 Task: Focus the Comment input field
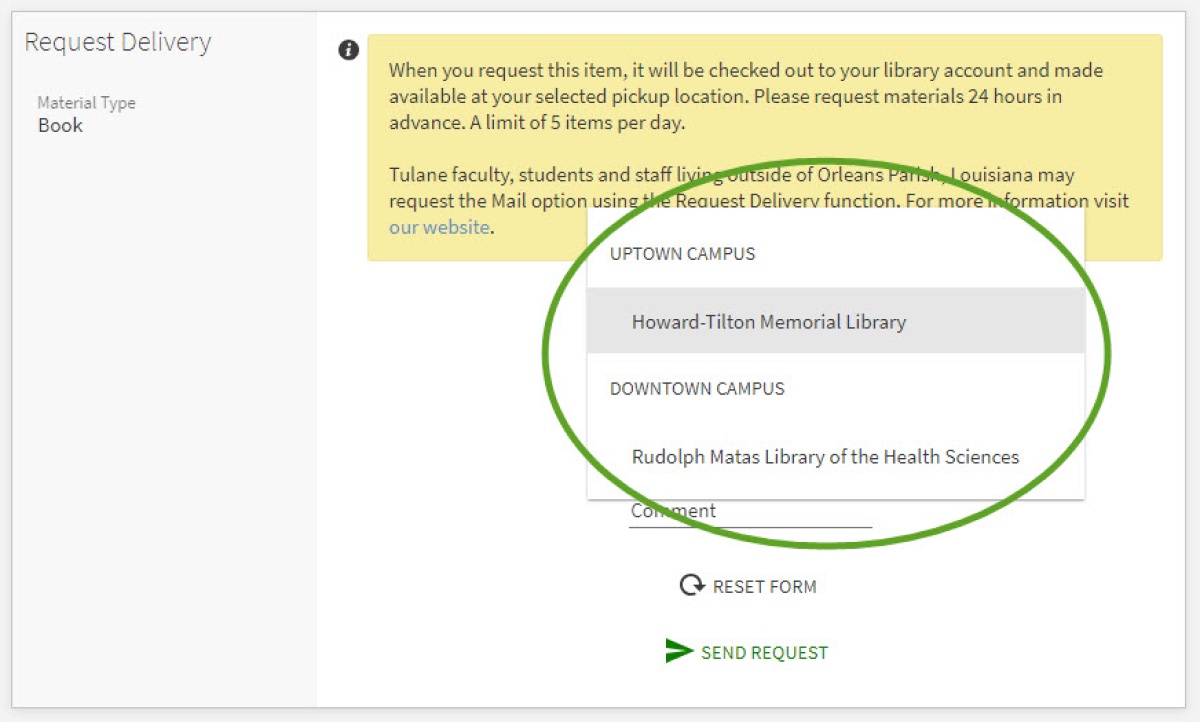(x=750, y=512)
